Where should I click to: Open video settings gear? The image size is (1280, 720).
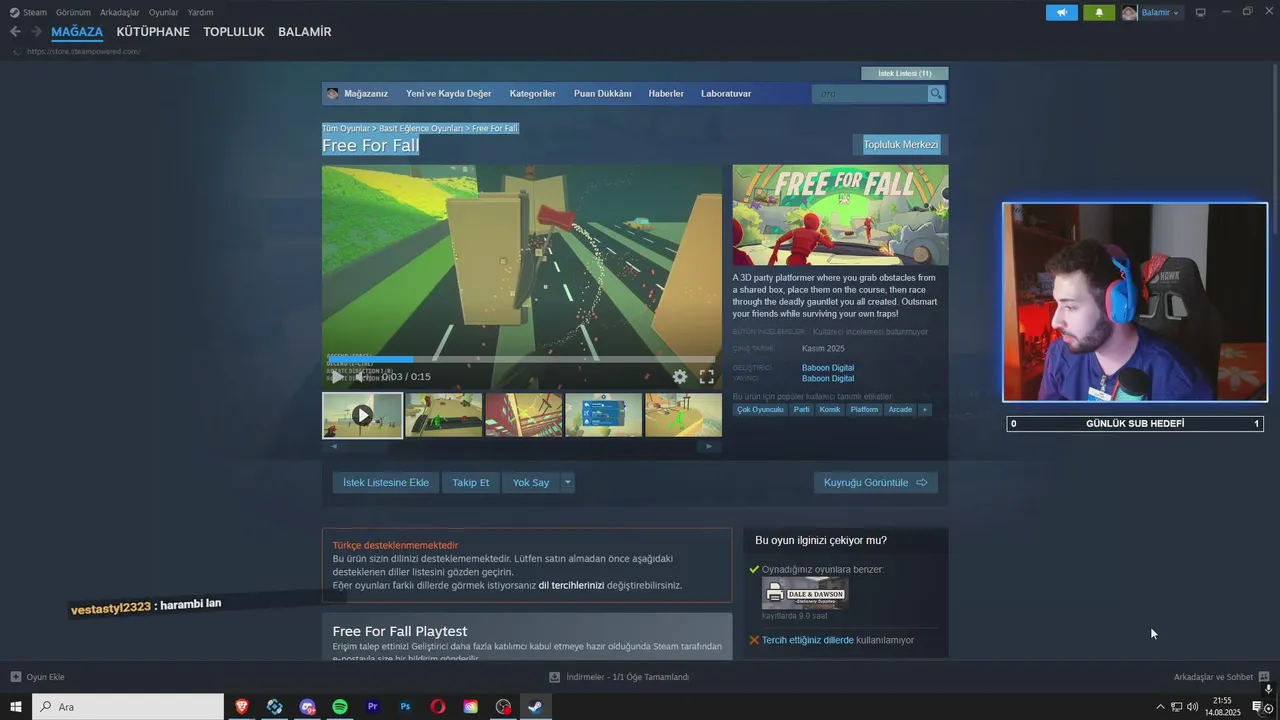680,377
